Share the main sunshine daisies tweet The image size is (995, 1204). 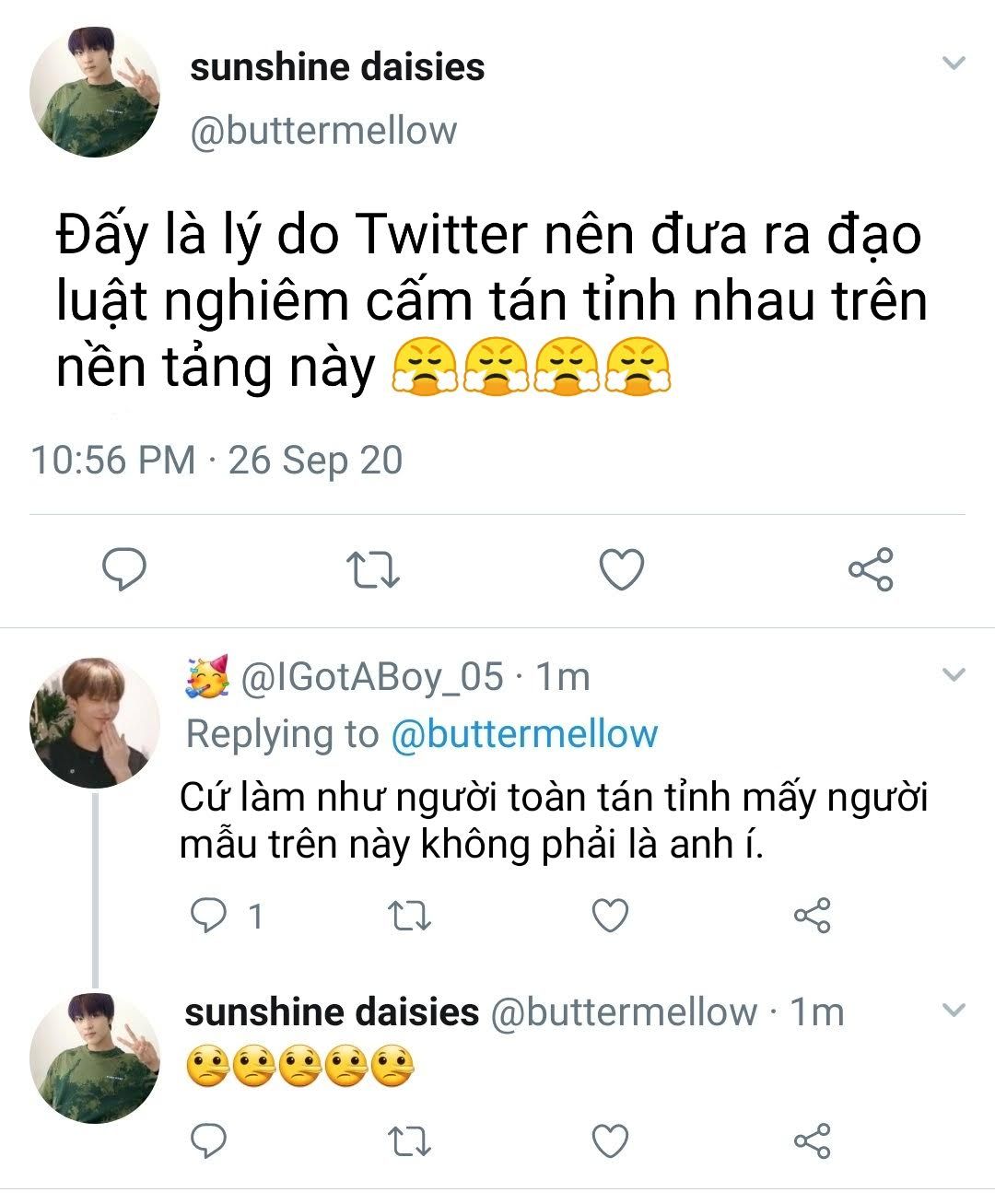871,569
